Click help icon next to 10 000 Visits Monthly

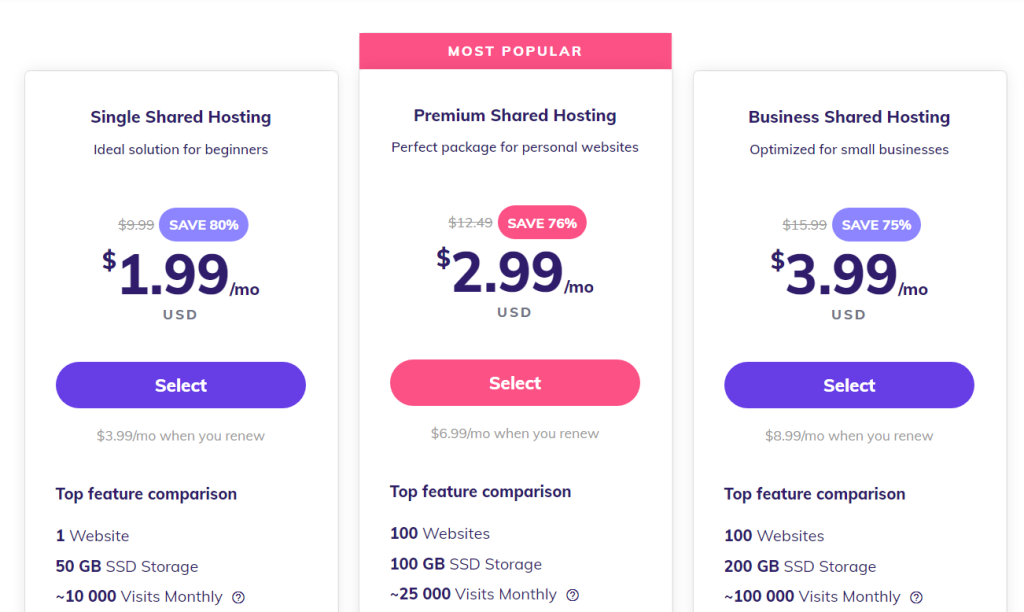click(239, 597)
